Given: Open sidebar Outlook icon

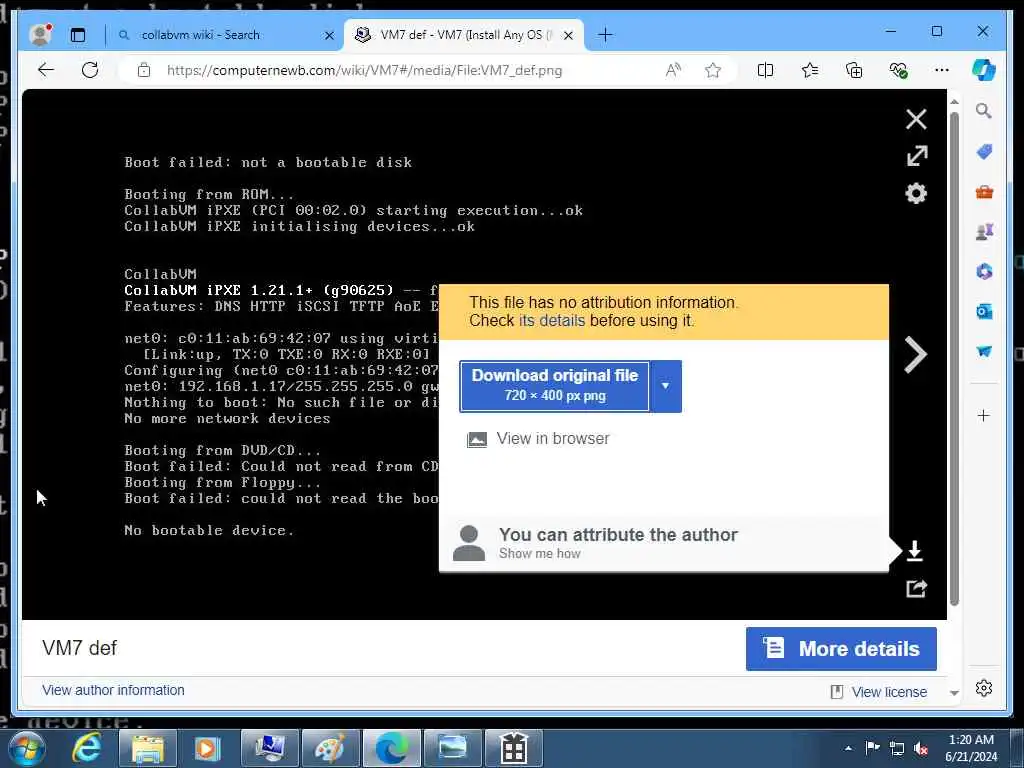Looking at the screenshot, I should click(x=984, y=312).
